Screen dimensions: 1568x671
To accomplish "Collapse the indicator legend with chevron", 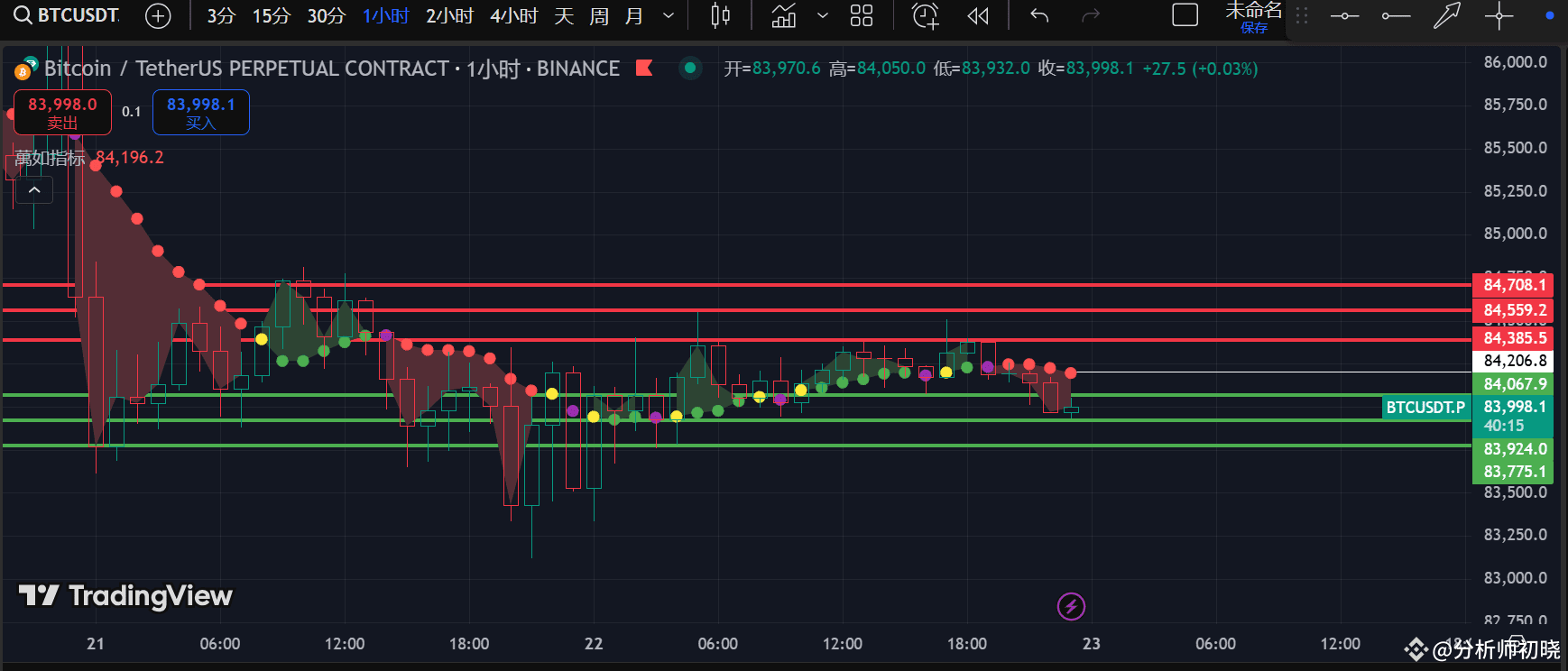I will click(34, 190).
